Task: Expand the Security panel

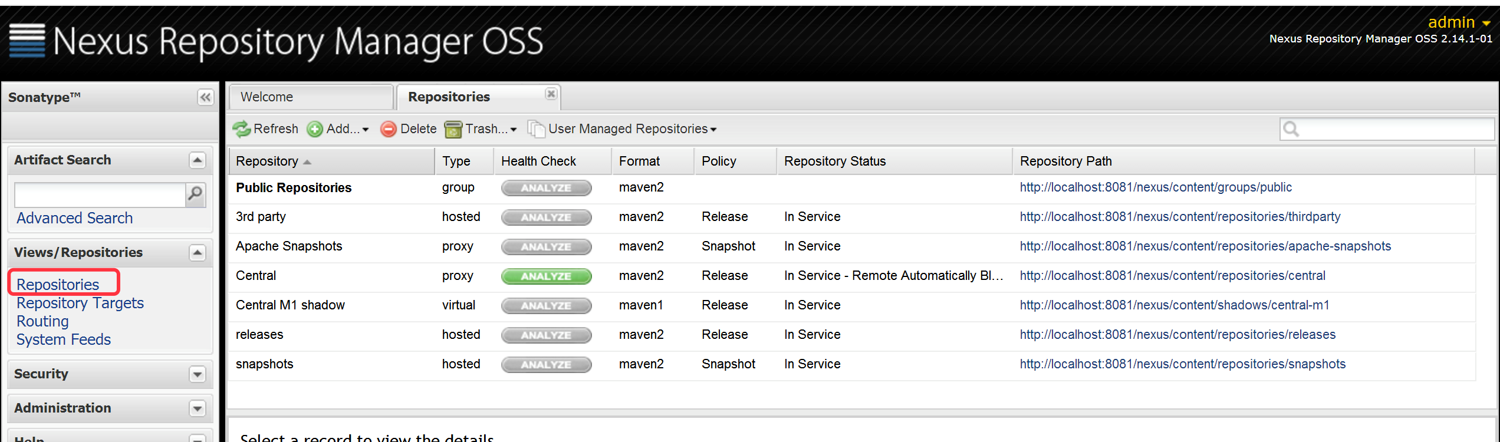Action: coord(197,374)
